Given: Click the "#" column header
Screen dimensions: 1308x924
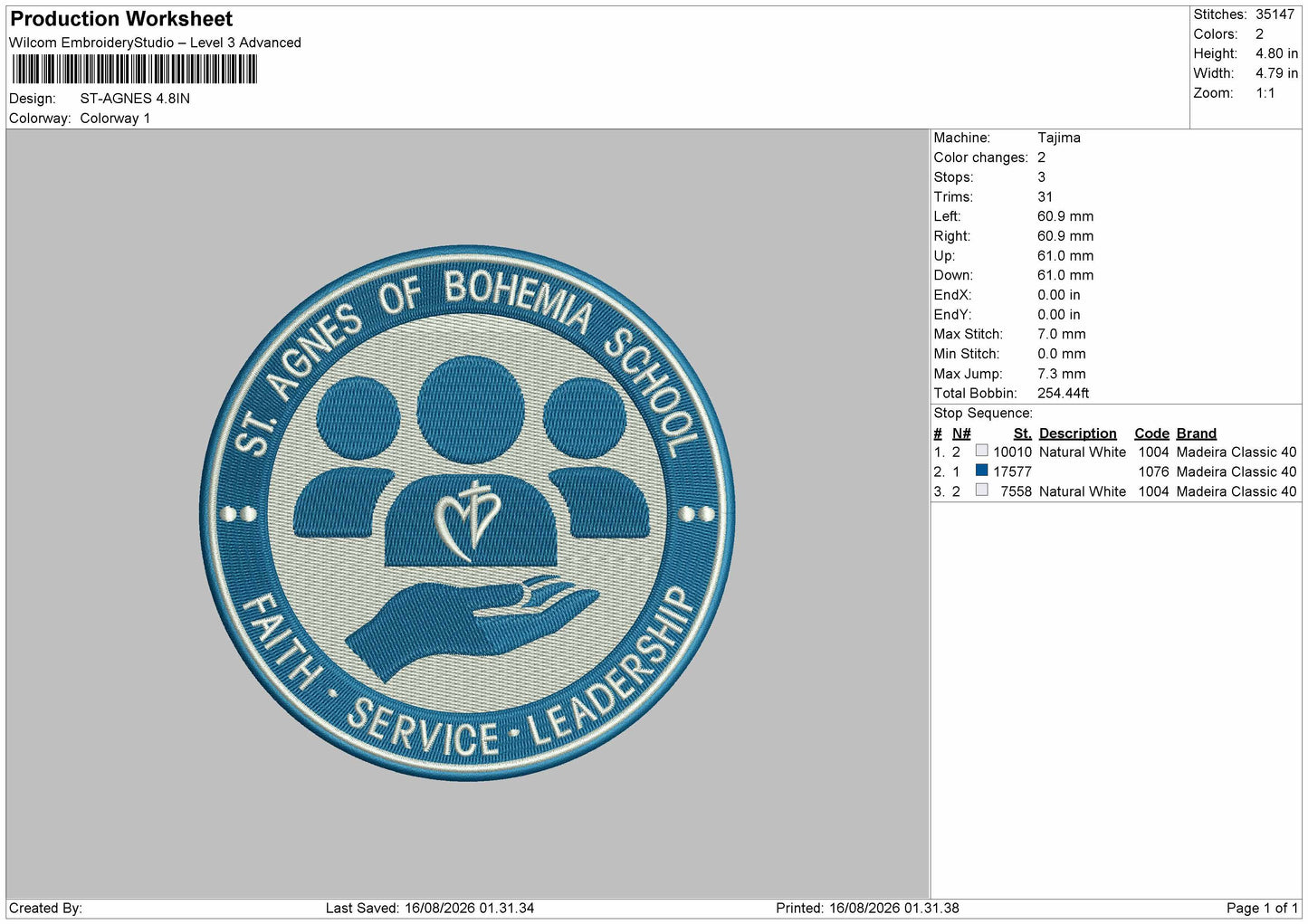Looking at the screenshot, I should pos(938,433).
